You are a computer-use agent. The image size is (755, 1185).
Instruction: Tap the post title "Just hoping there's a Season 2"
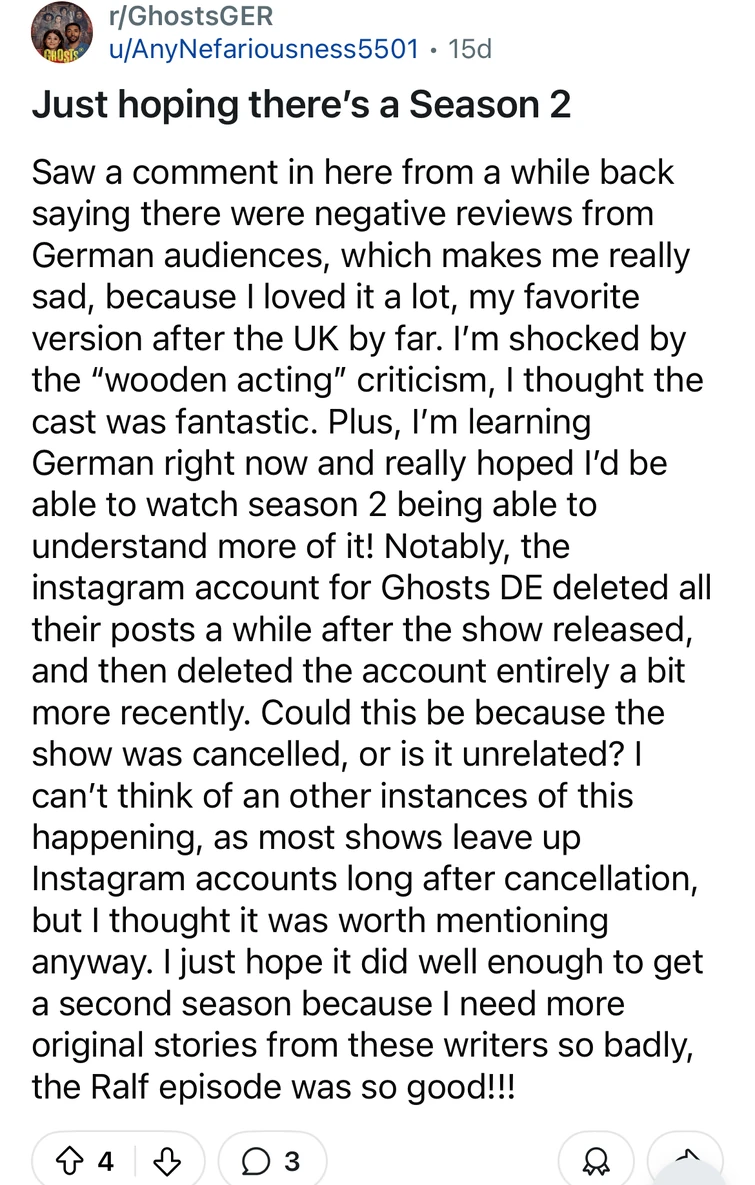tap(301, 104)
